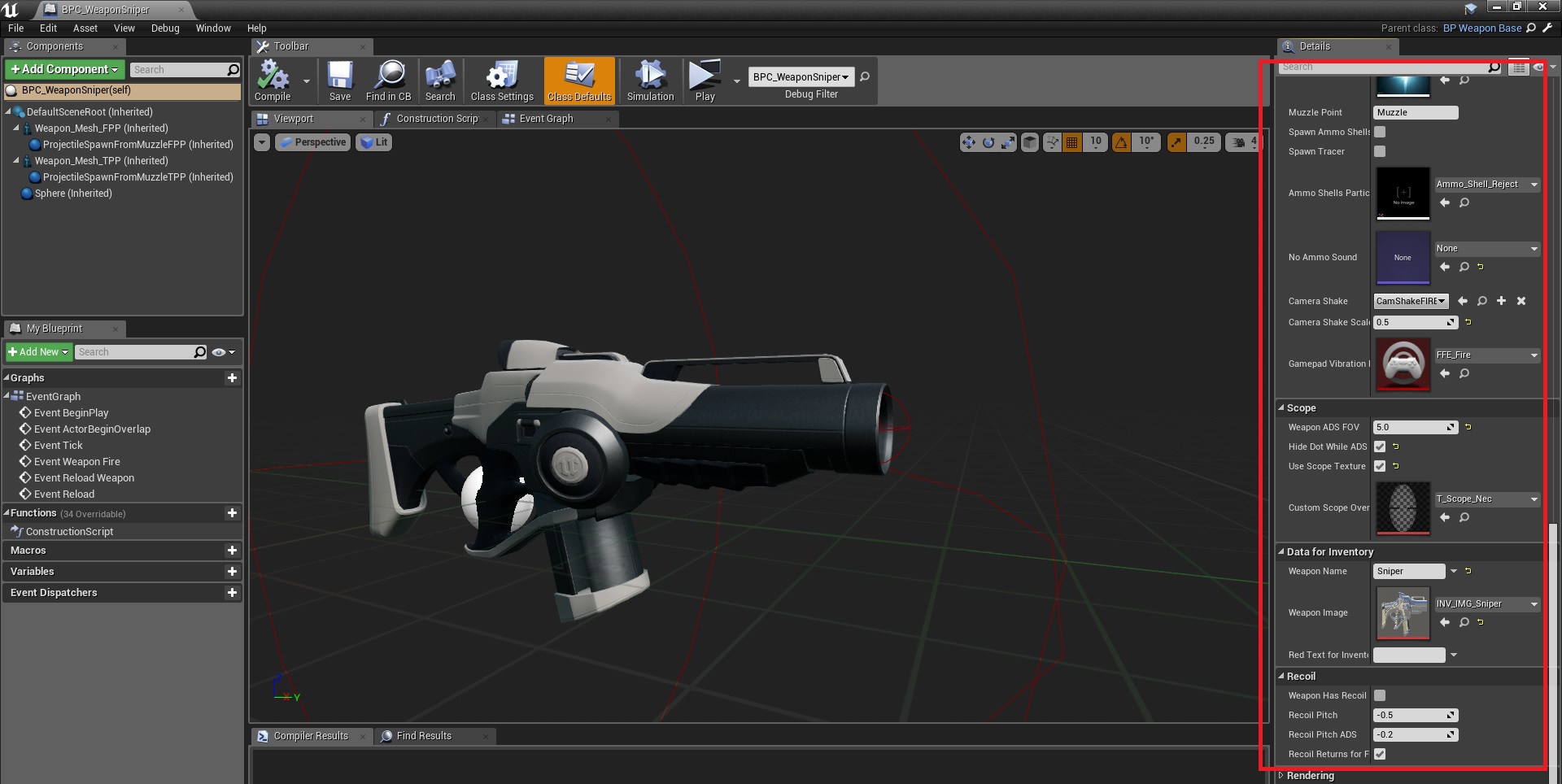The height and width of the screenshot is (784, 1562).
Task: Select Event Weapon Fire in EventGraph
Action: point(76,461)
